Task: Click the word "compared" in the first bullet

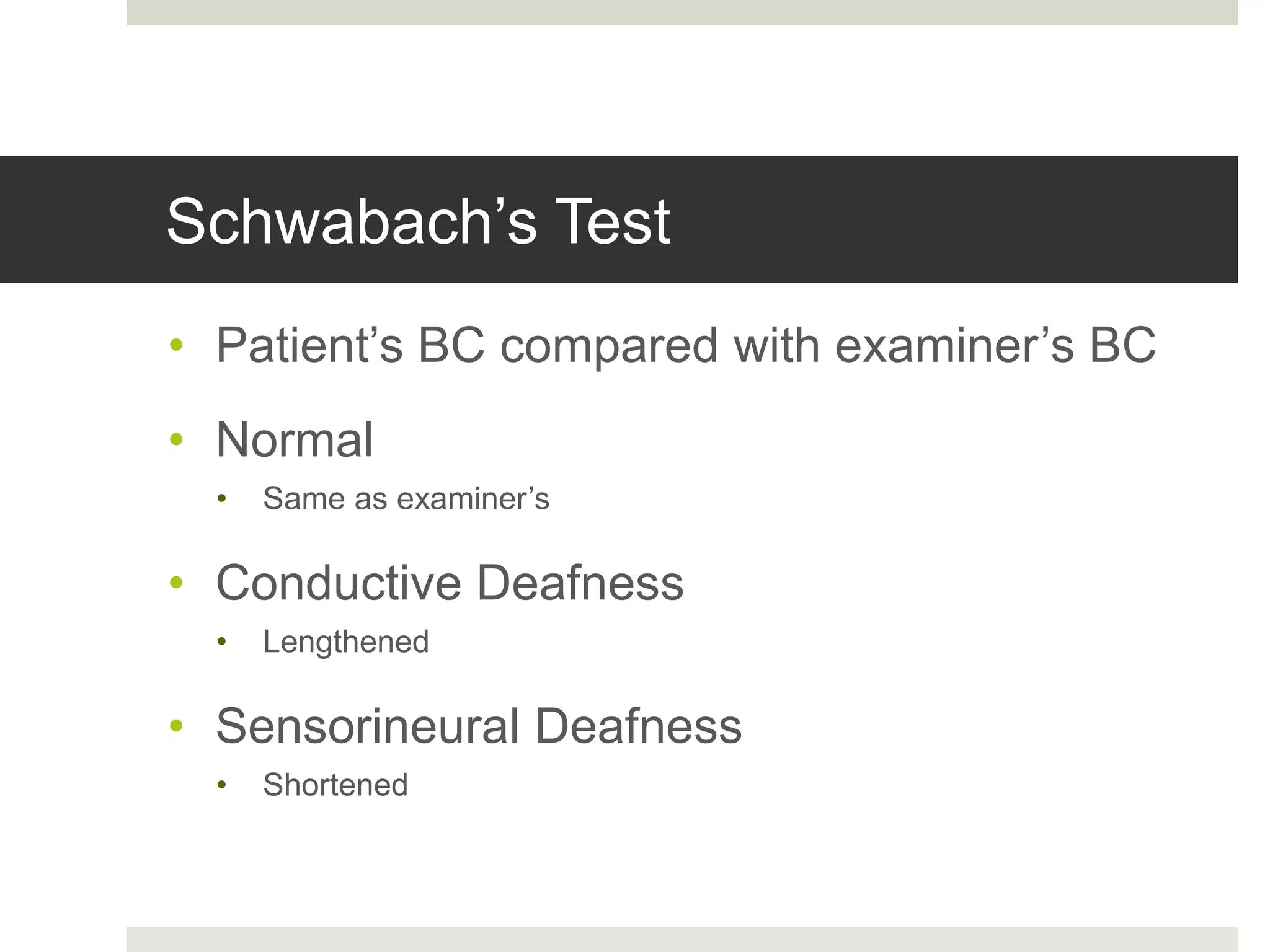Action: click(608, 345)
